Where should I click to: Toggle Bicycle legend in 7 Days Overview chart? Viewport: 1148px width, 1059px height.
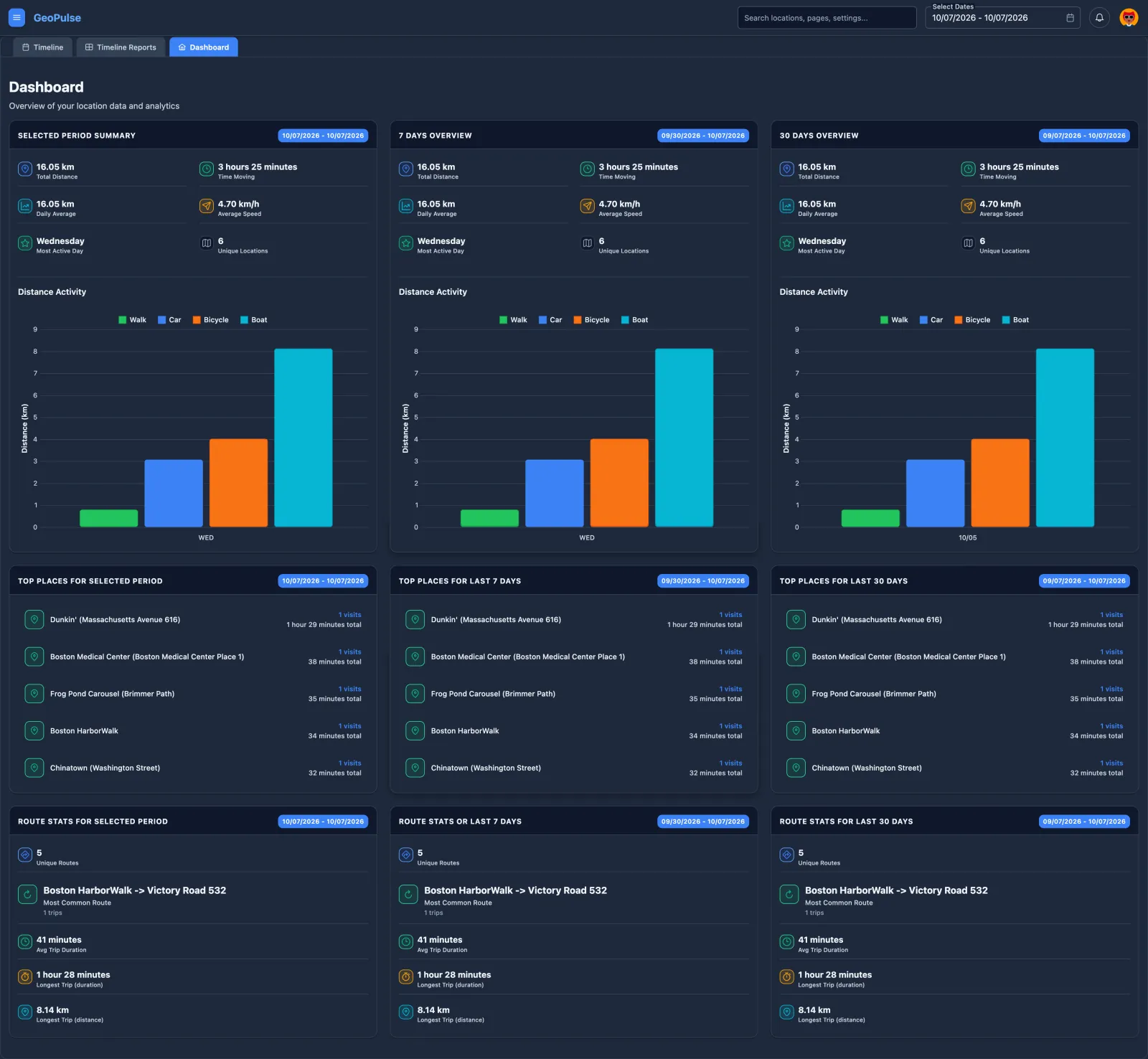point(591,320)
